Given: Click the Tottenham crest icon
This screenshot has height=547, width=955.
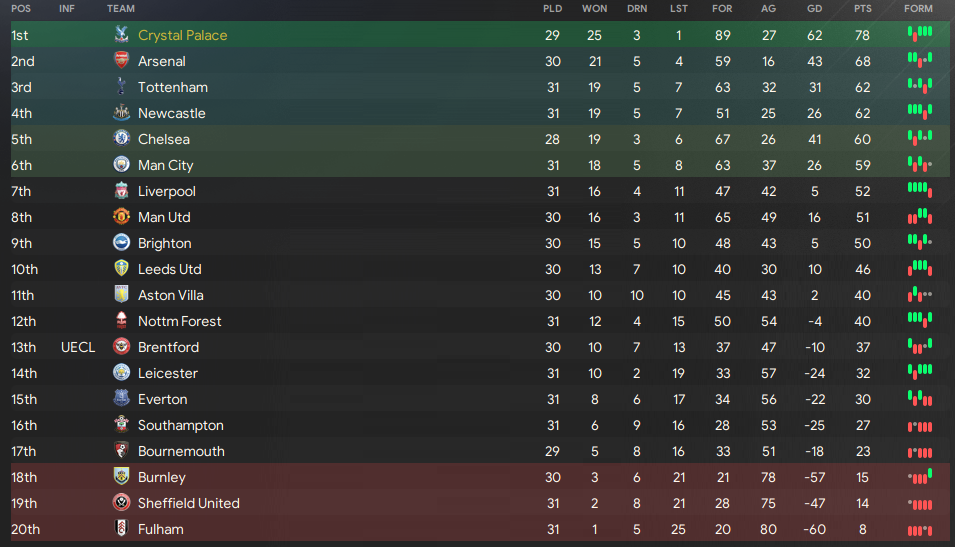Looking at the screenshot, I should pos(121,87).
